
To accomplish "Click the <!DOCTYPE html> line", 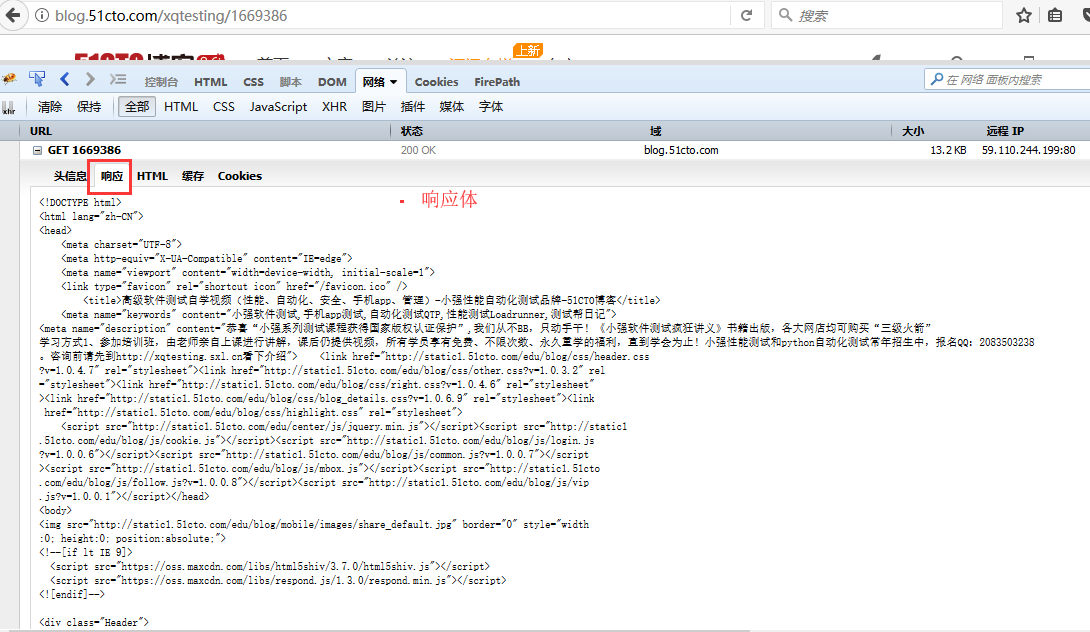I will click(x=80, y=202).
